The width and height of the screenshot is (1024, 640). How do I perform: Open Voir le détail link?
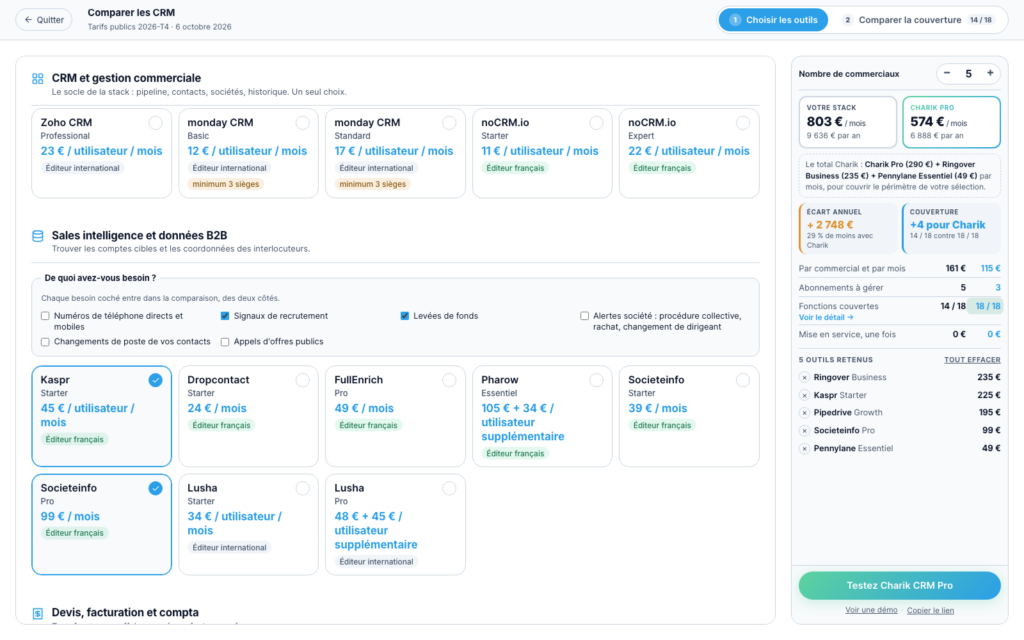(x=825, y=317)
